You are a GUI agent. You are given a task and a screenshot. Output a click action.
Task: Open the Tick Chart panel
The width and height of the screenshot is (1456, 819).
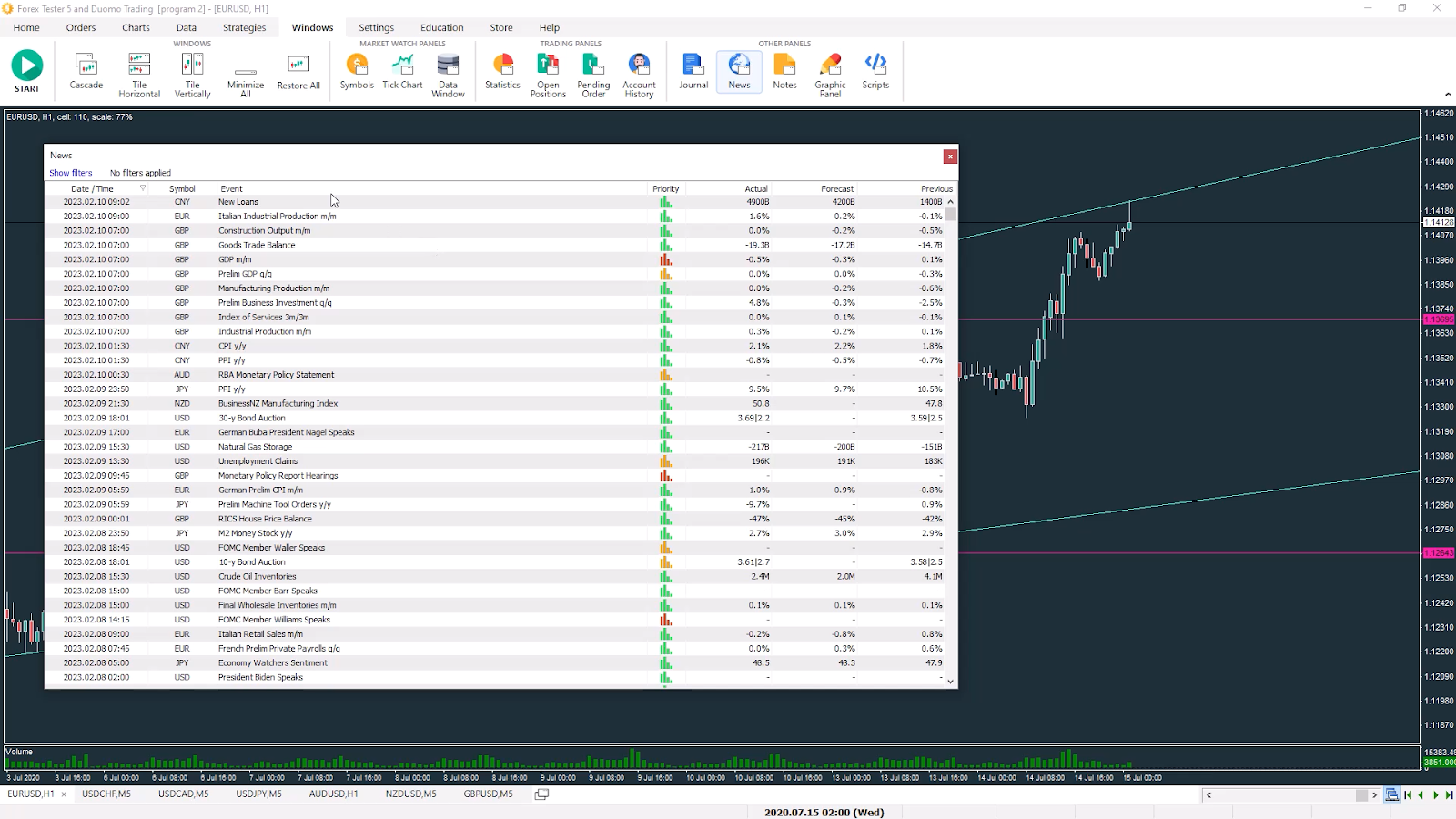pyautogui.click(x=402, y=73)
